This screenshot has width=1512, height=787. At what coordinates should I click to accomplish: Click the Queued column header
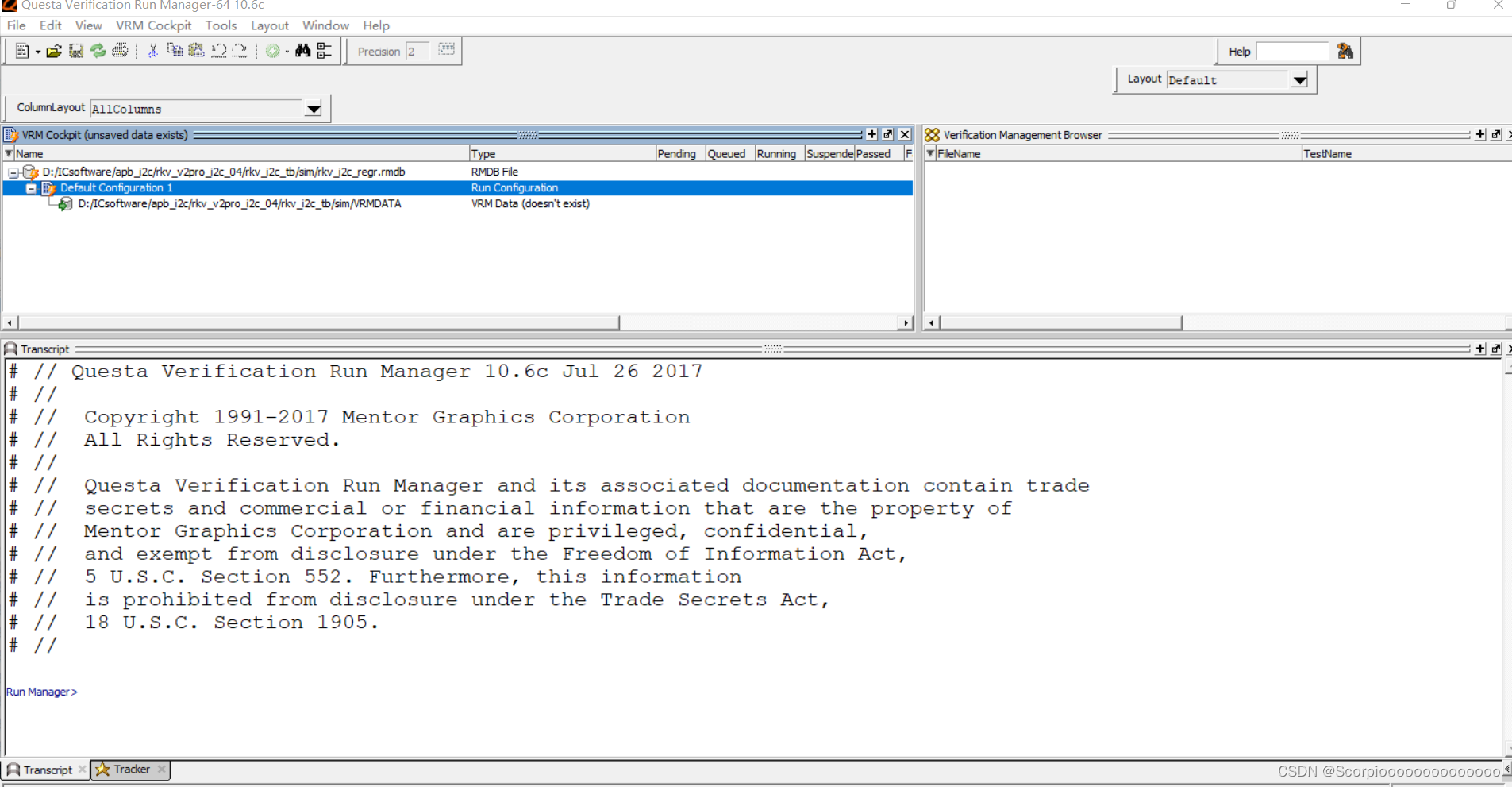click(730, 153)
